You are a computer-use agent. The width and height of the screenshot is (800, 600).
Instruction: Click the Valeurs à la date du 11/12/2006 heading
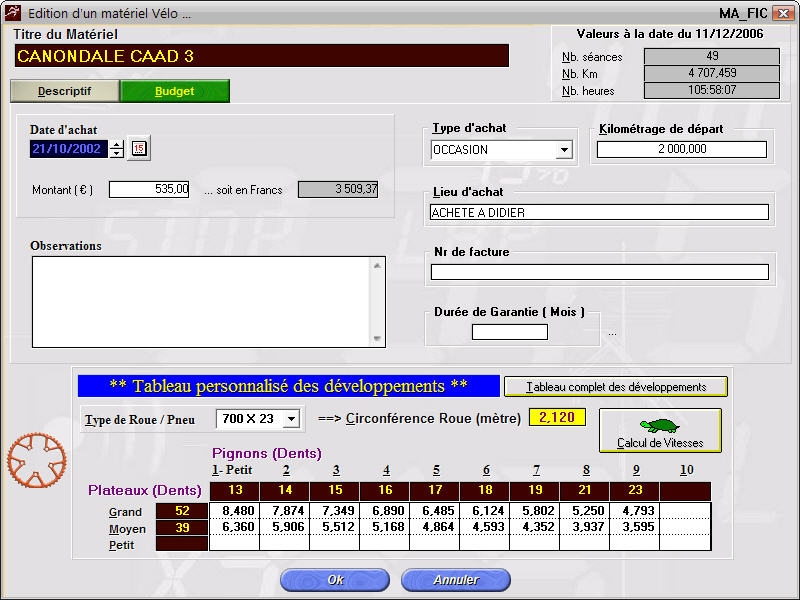point(669,34)
